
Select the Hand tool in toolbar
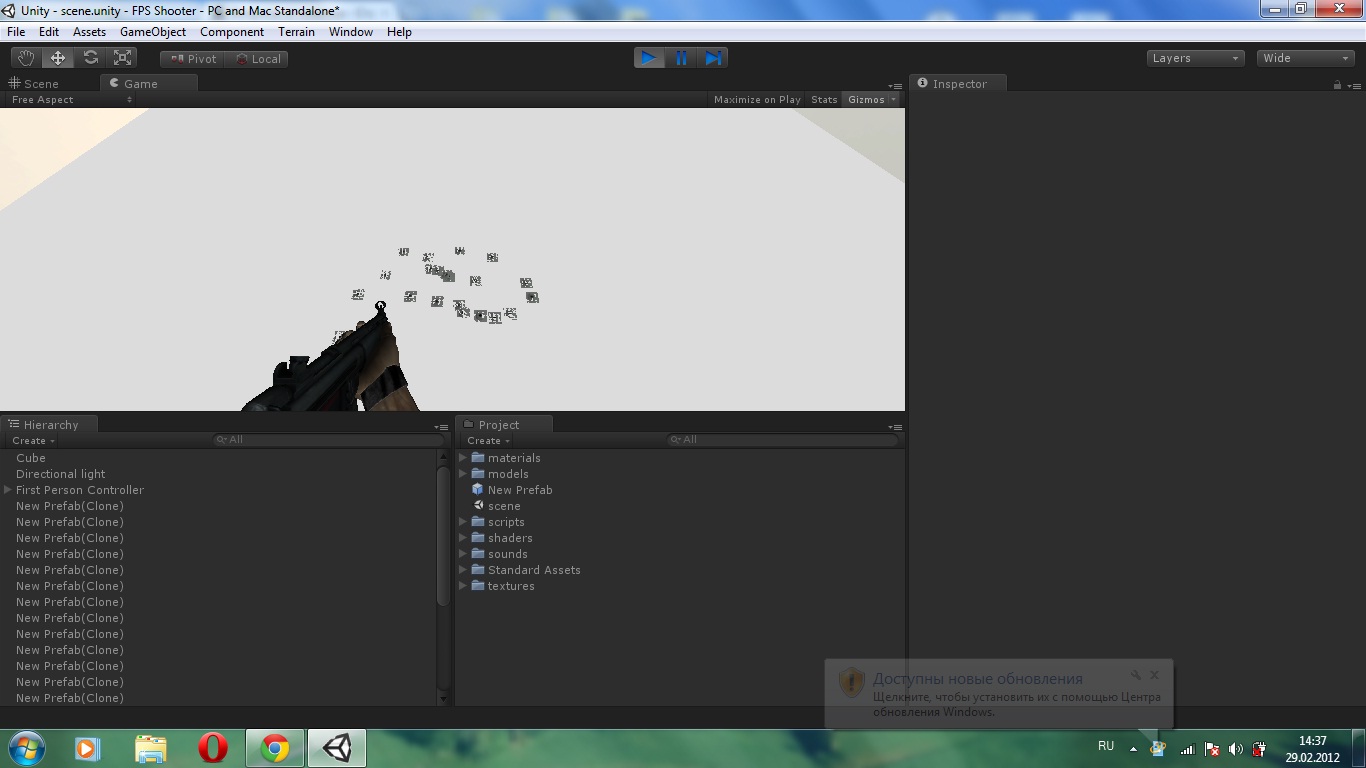tap(25, 58)
